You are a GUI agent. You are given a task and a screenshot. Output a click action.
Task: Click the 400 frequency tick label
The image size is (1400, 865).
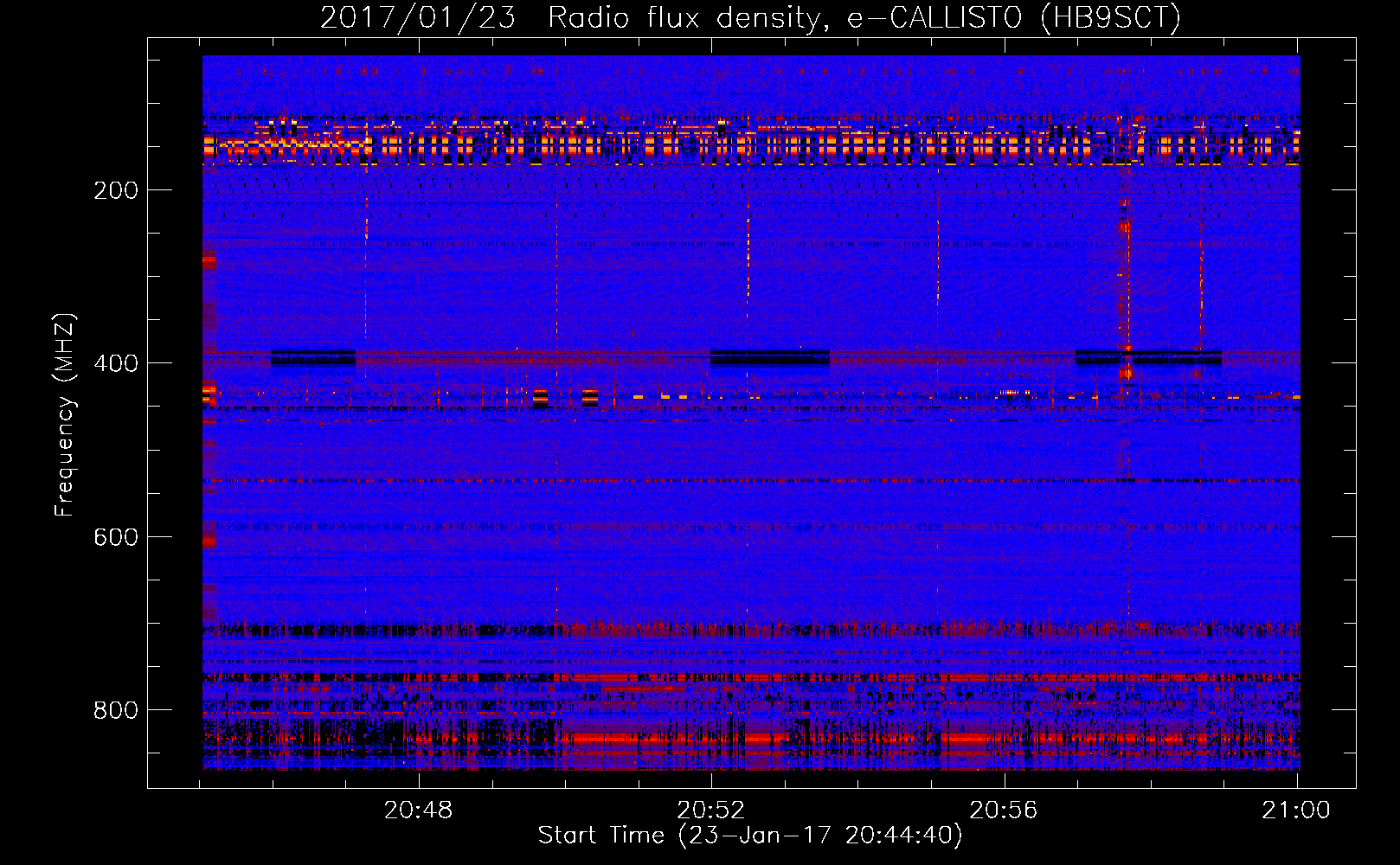click(x=116, y=364)
